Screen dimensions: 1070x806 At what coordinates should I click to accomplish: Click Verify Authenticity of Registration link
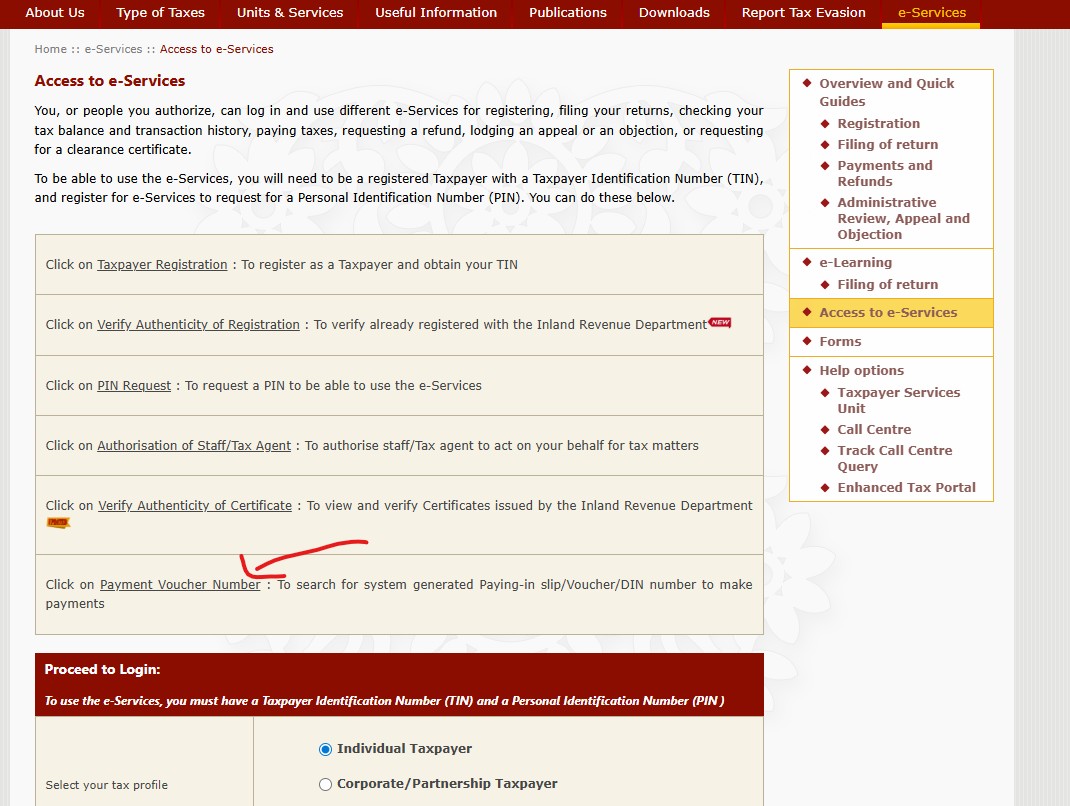(x=198, y=325)
